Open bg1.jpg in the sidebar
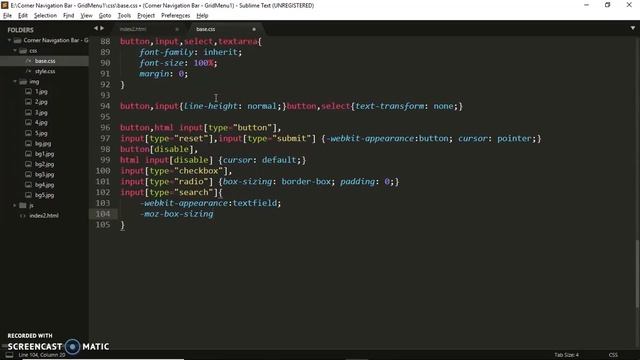This screenshot has height=360, width=640. click(44, 154)
